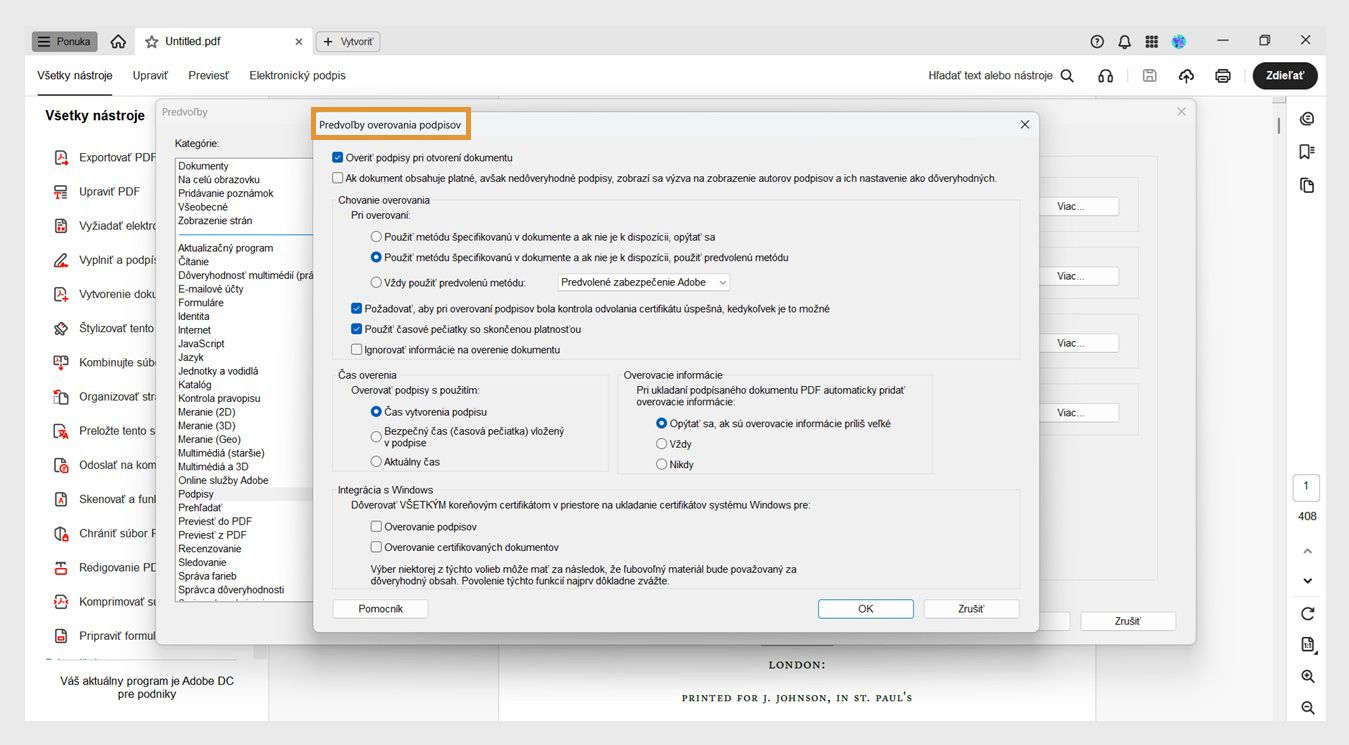
Task: Click Zrušiť in the Predvoľby window
Action: 1128,621
